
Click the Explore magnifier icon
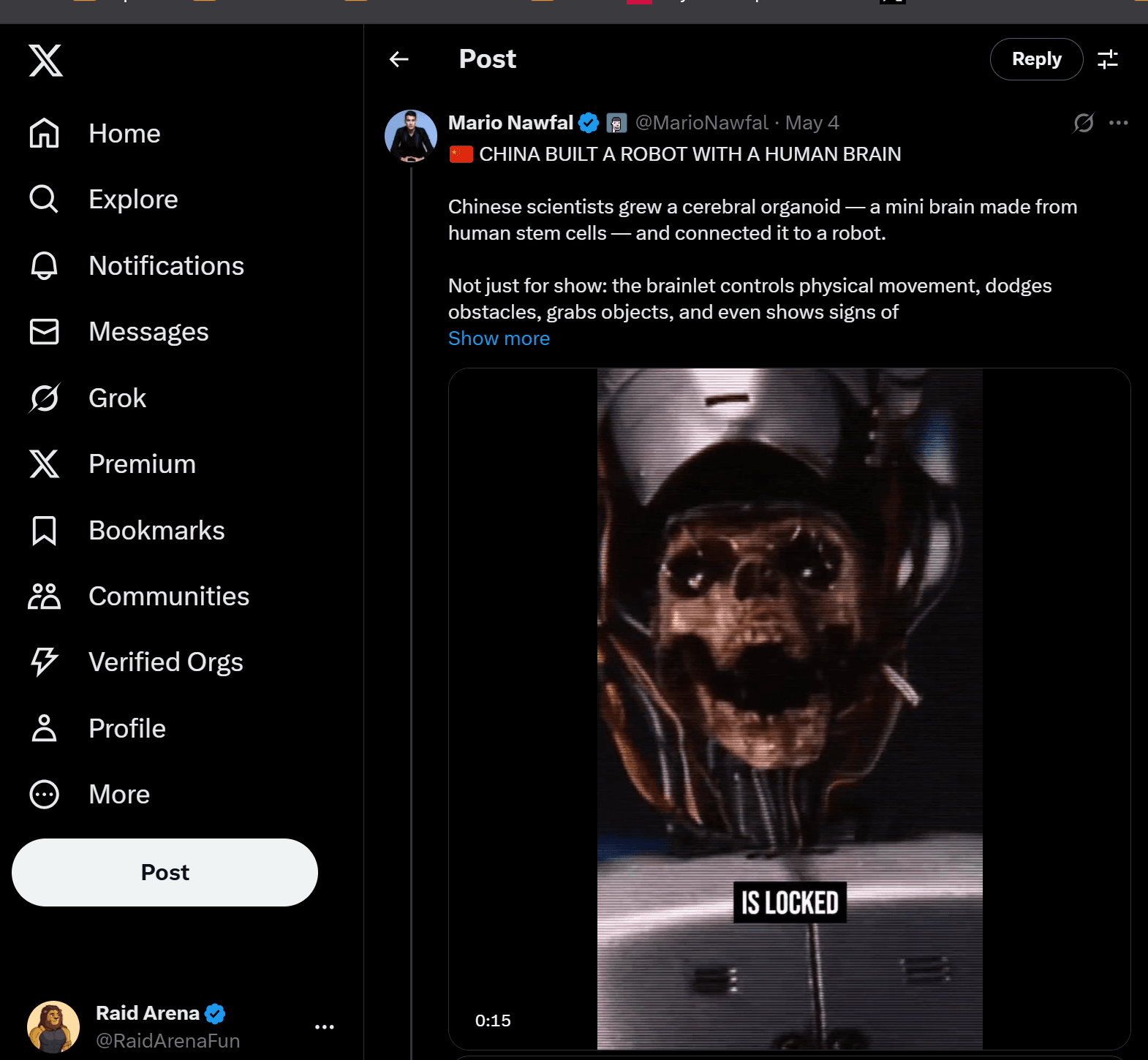tap(44, 199)
